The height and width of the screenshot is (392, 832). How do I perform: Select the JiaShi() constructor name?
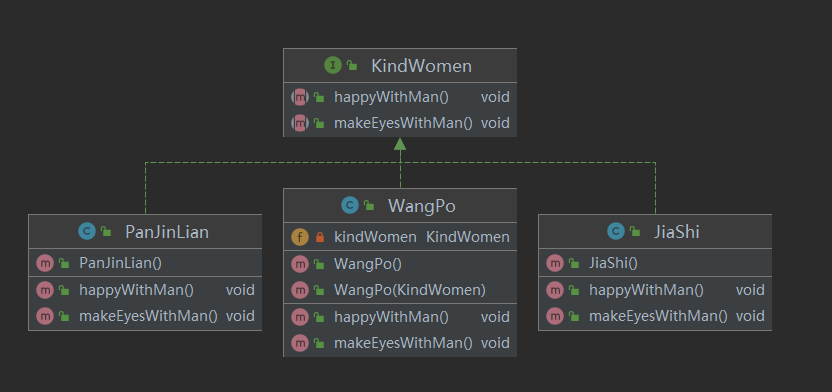[613, 263]
